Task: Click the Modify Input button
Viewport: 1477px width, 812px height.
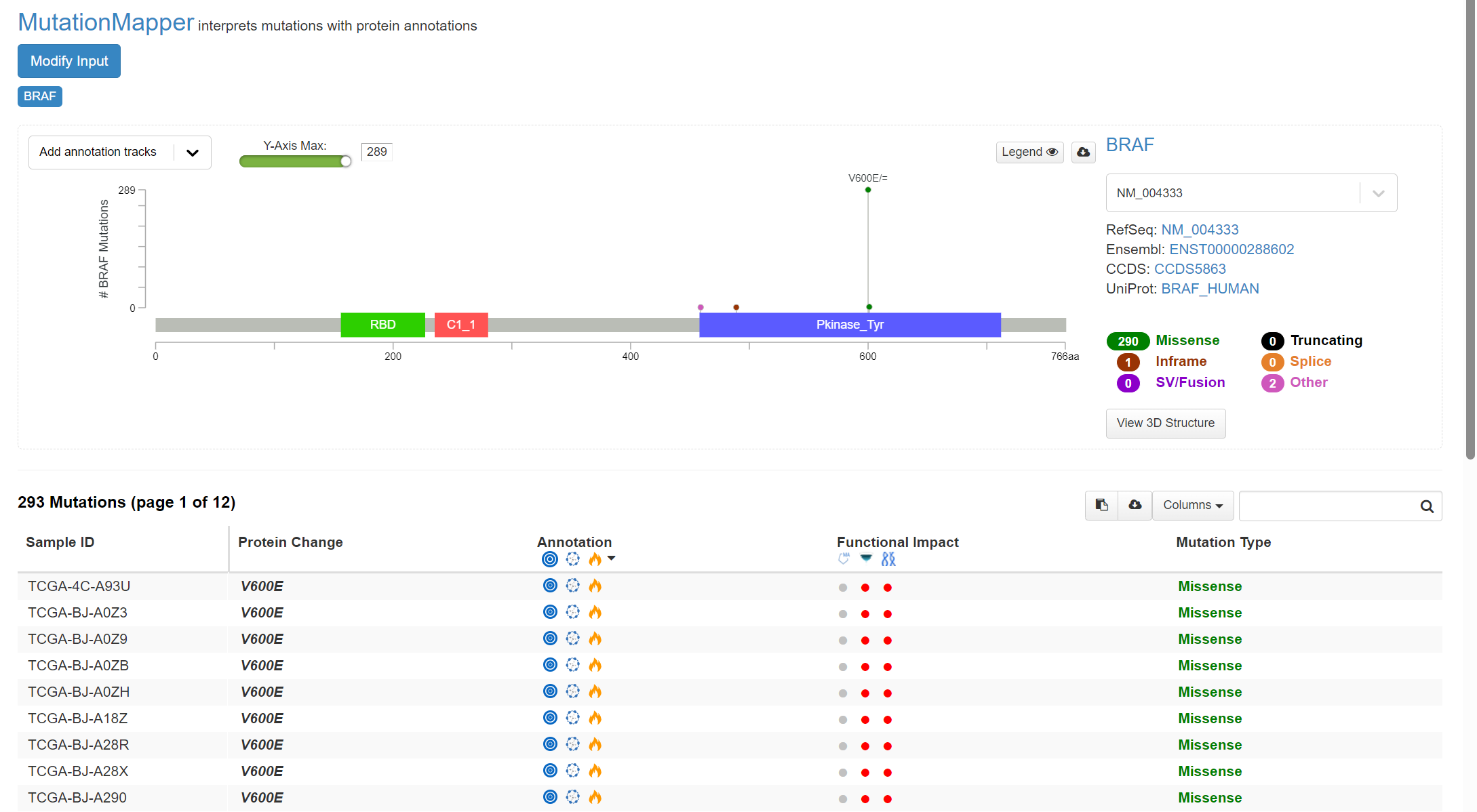Action: [69, 61]
